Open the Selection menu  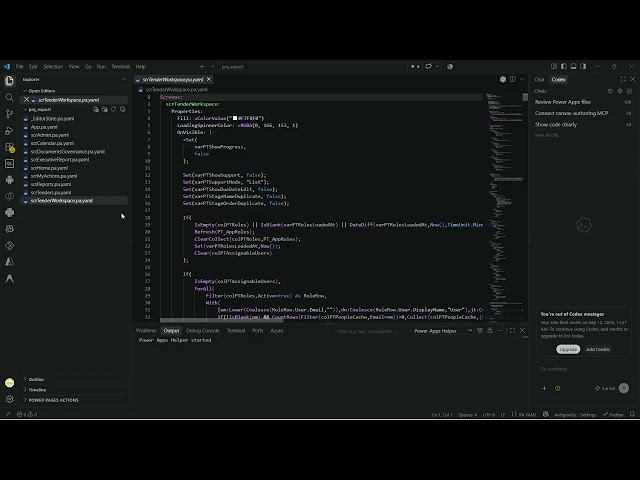[x=53, y=67]
